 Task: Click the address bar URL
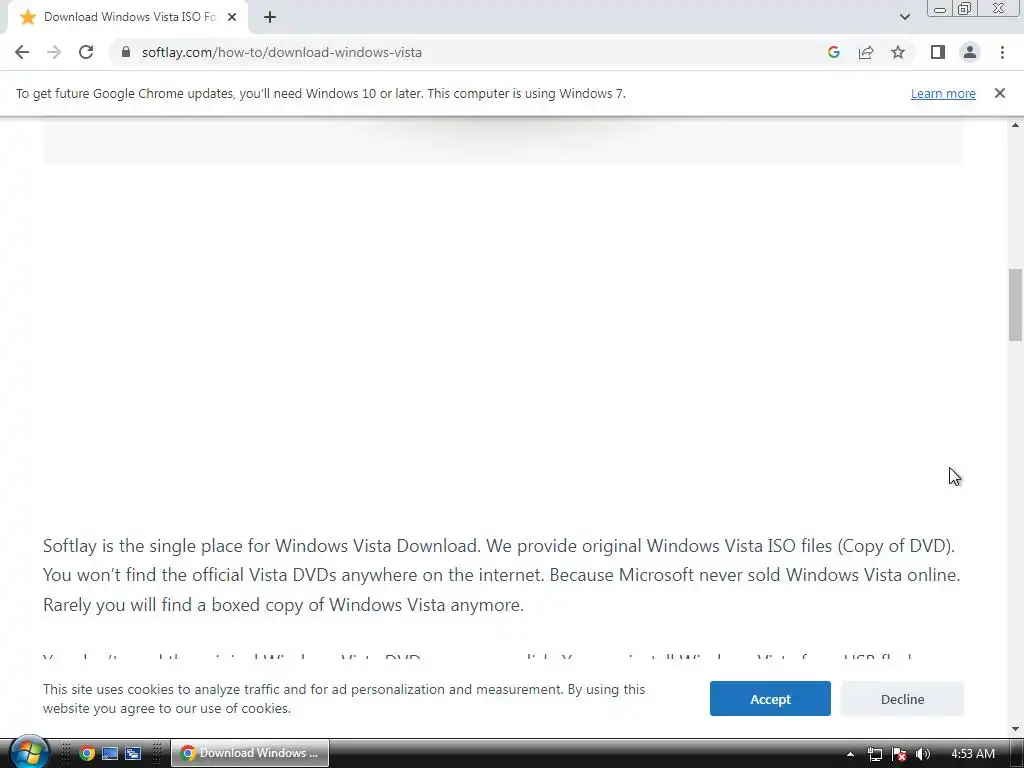(x=281, y=52)
